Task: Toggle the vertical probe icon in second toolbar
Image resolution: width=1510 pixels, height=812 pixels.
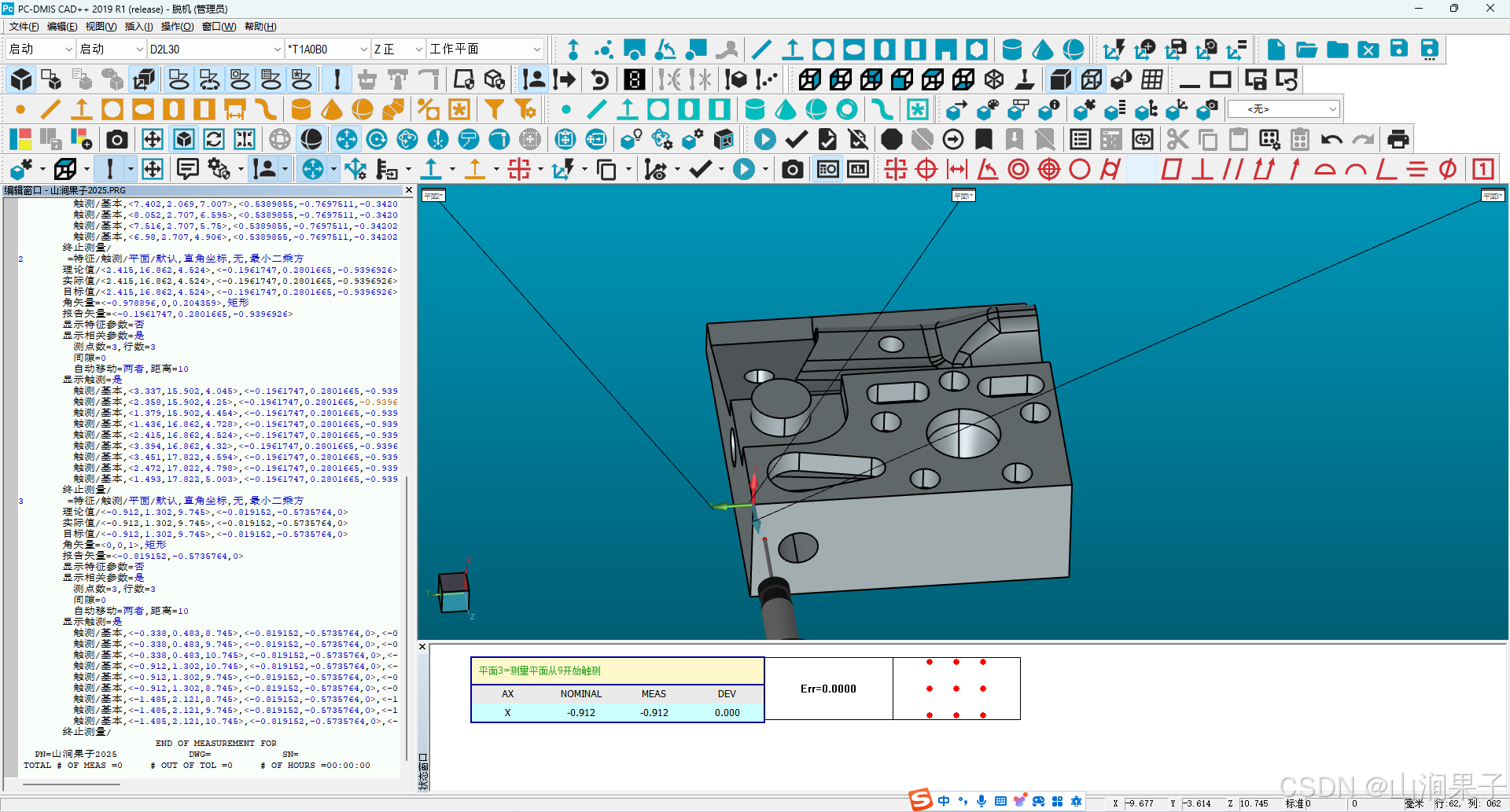Action: pyautogui.click(x=337, y=79)
